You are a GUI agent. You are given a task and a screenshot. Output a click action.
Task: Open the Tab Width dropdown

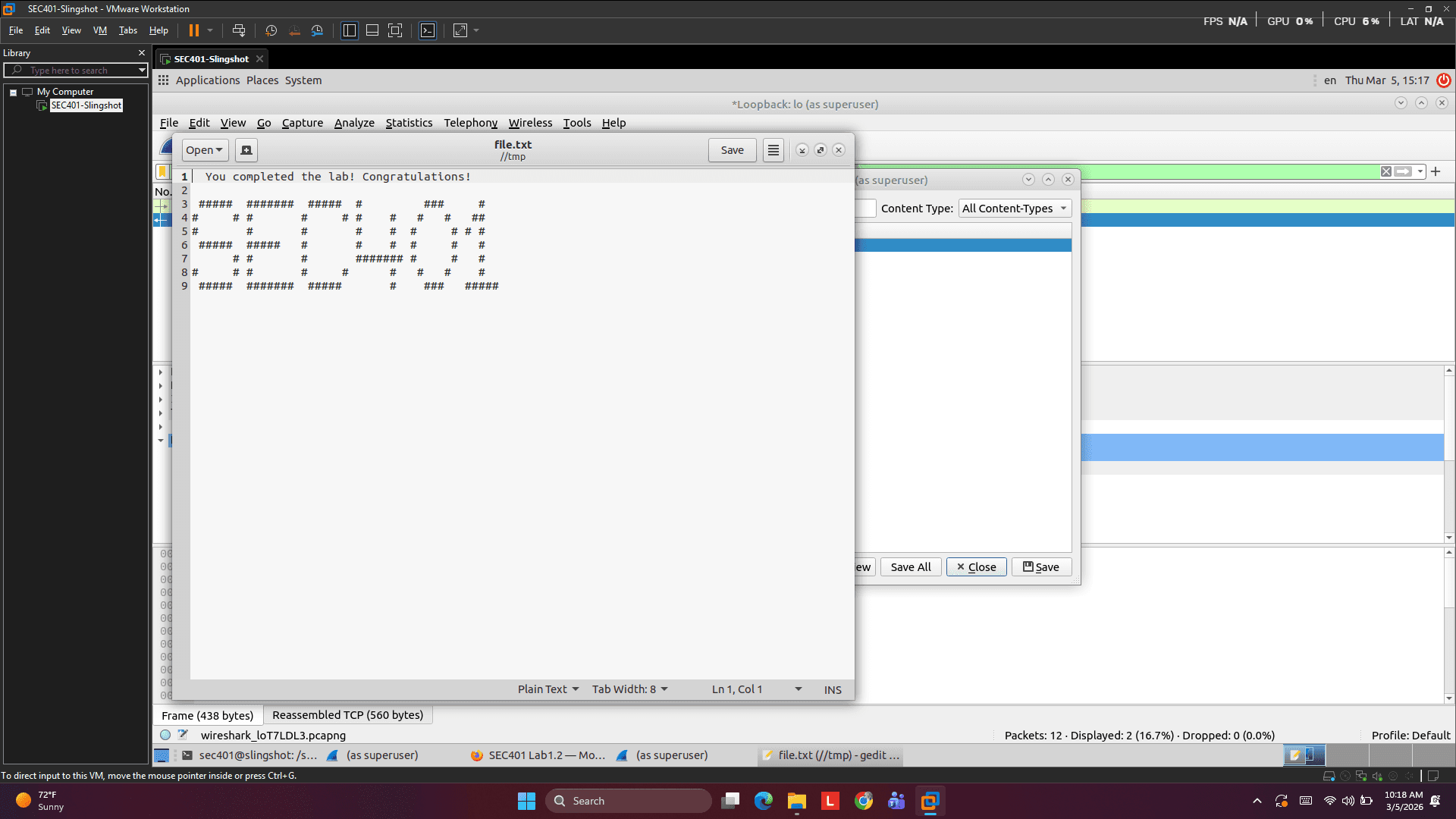click(x=629, y=689)
